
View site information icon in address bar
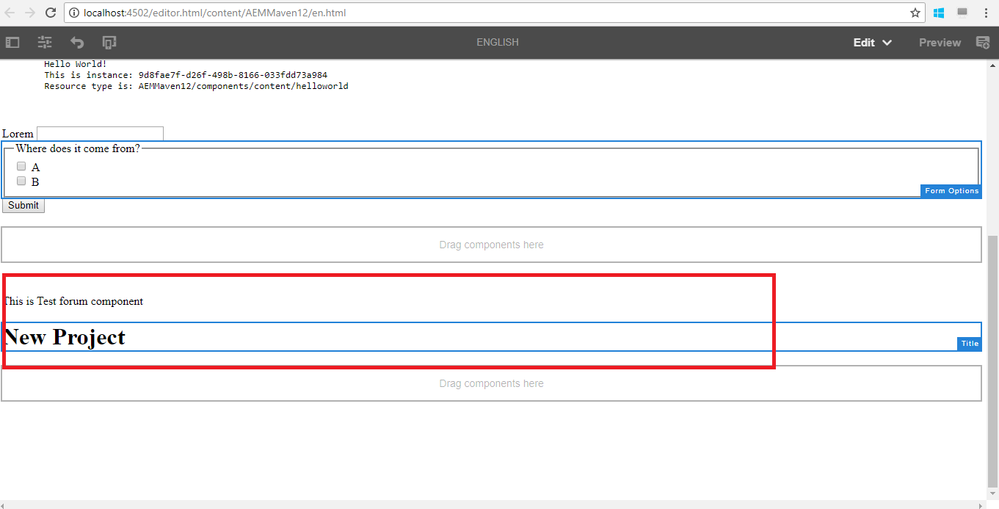(74, 13)
